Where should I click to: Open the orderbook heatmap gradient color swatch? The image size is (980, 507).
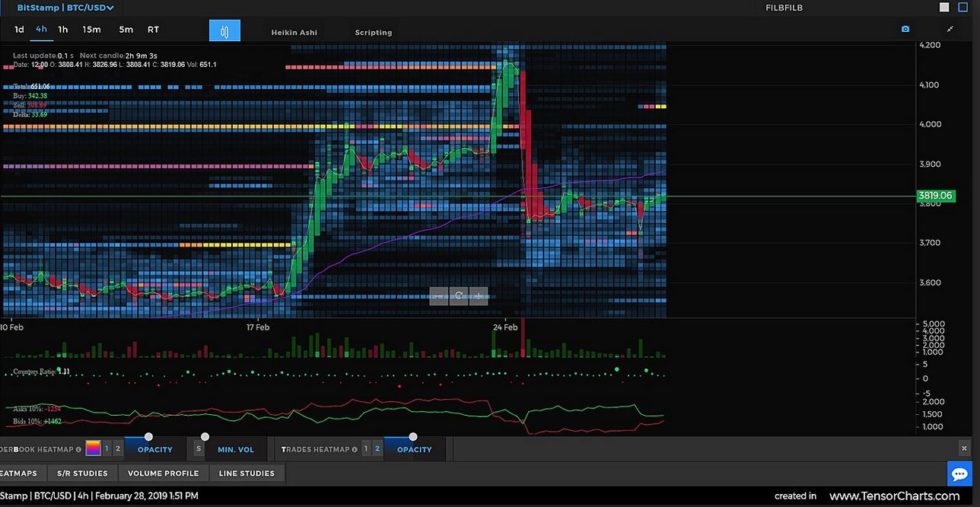[92, 449]
